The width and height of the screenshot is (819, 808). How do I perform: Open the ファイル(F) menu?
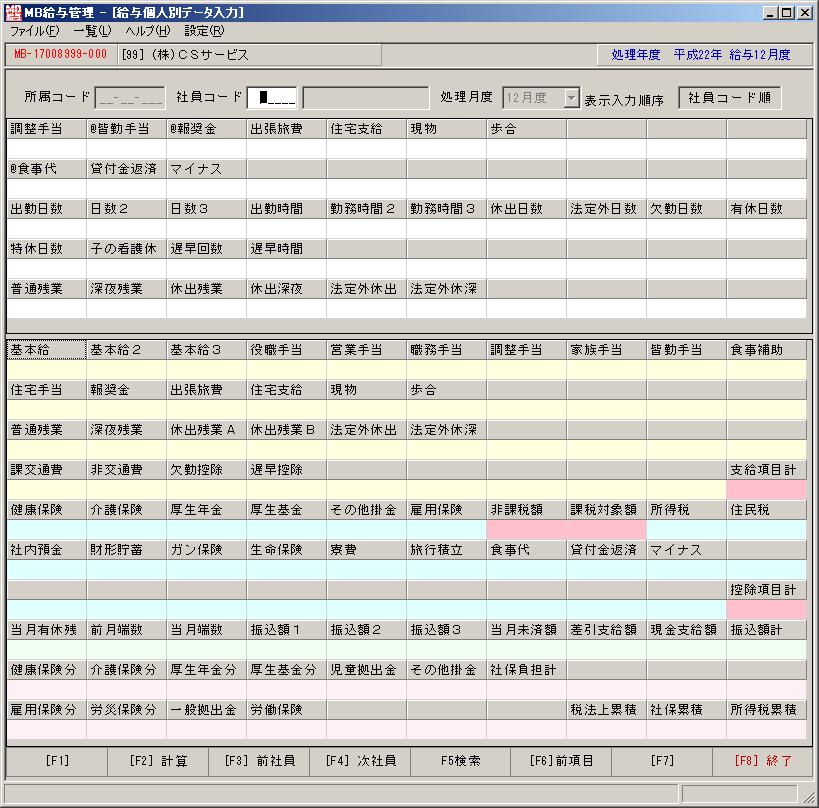(x=34, y=31)
